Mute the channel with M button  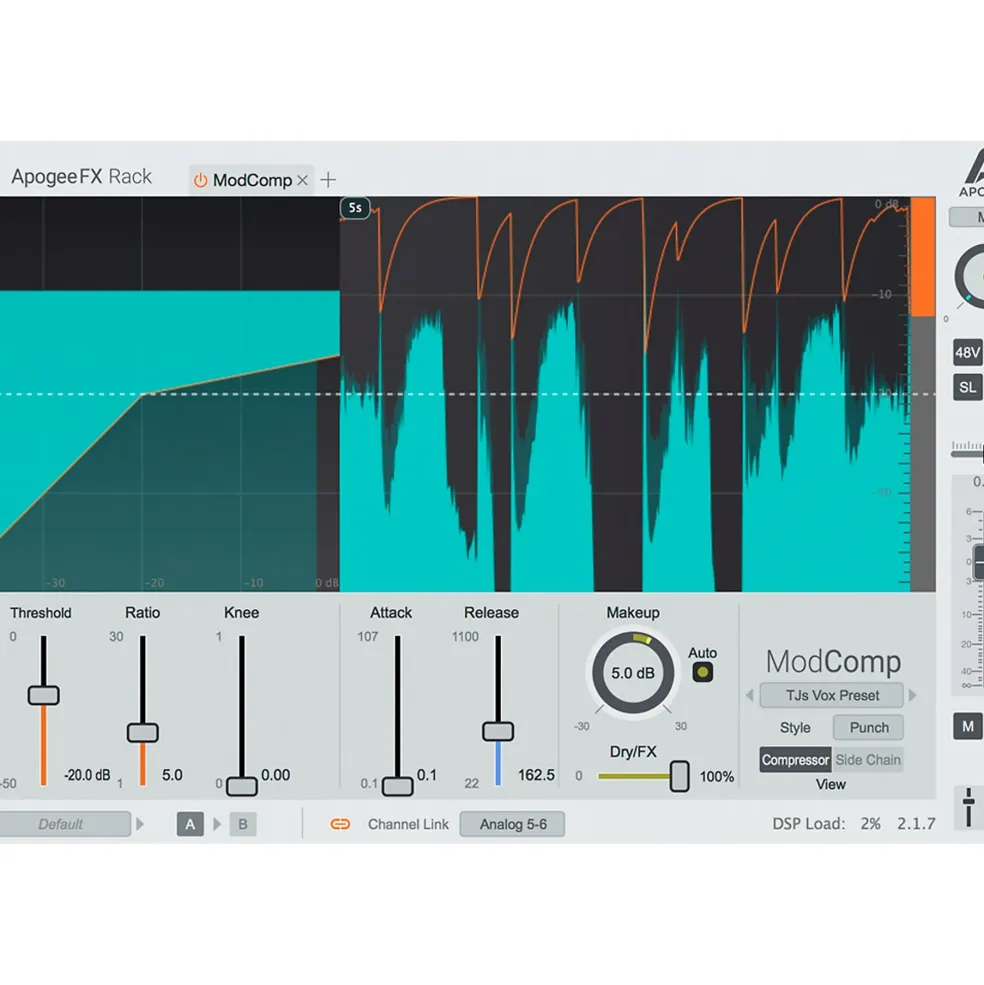(x=967, y=727)
